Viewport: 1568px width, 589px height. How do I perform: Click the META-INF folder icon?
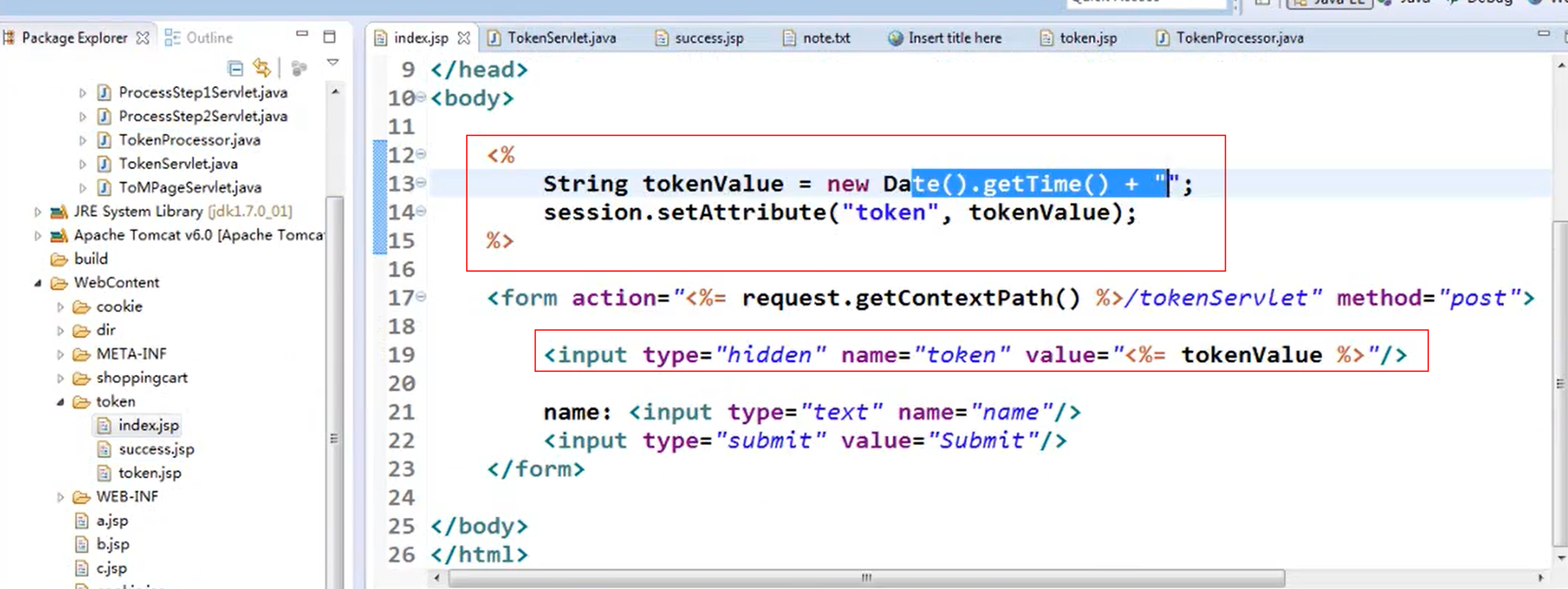[81, 354]
